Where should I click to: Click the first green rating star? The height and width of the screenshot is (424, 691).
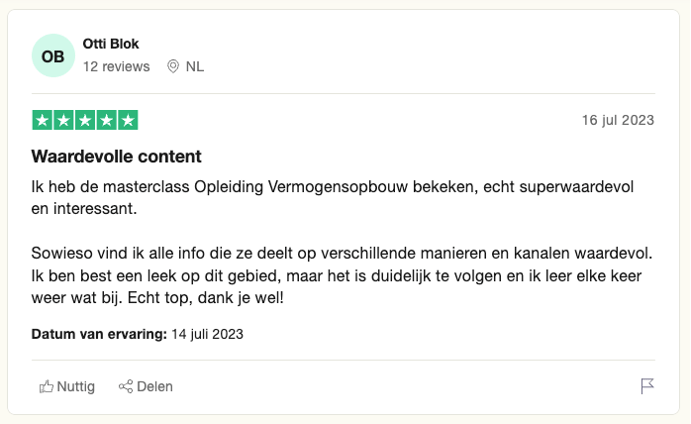[42, 120]
